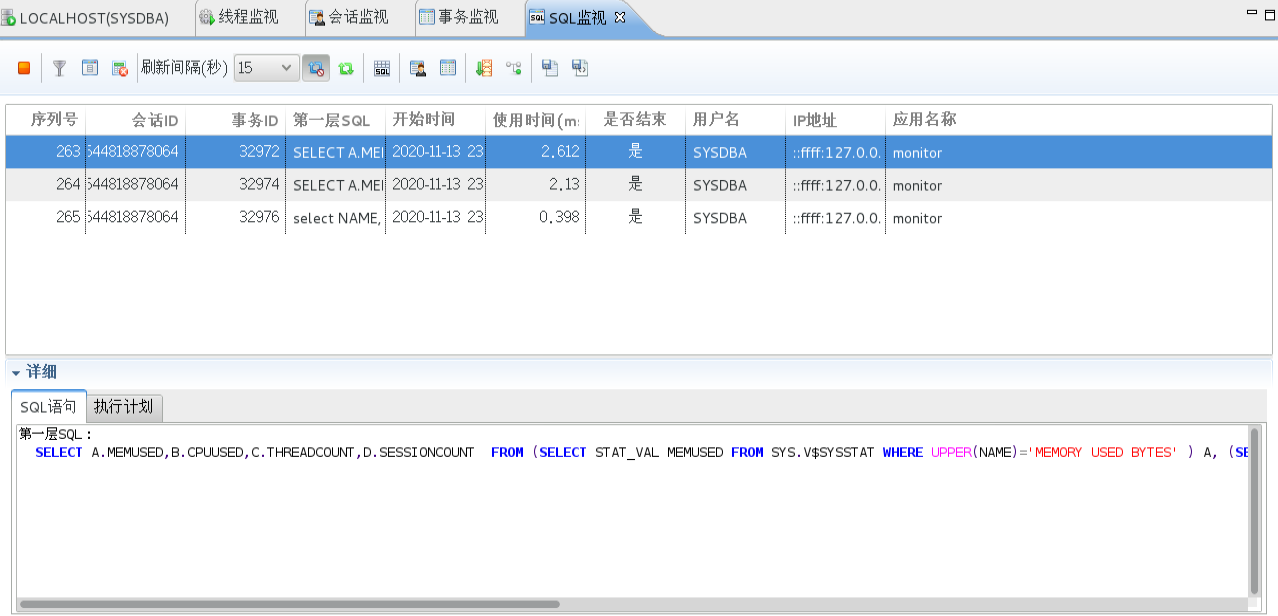The image size is (1278, 616).
Task: Click the green down-arrow film icon
Action: point(484,68)
